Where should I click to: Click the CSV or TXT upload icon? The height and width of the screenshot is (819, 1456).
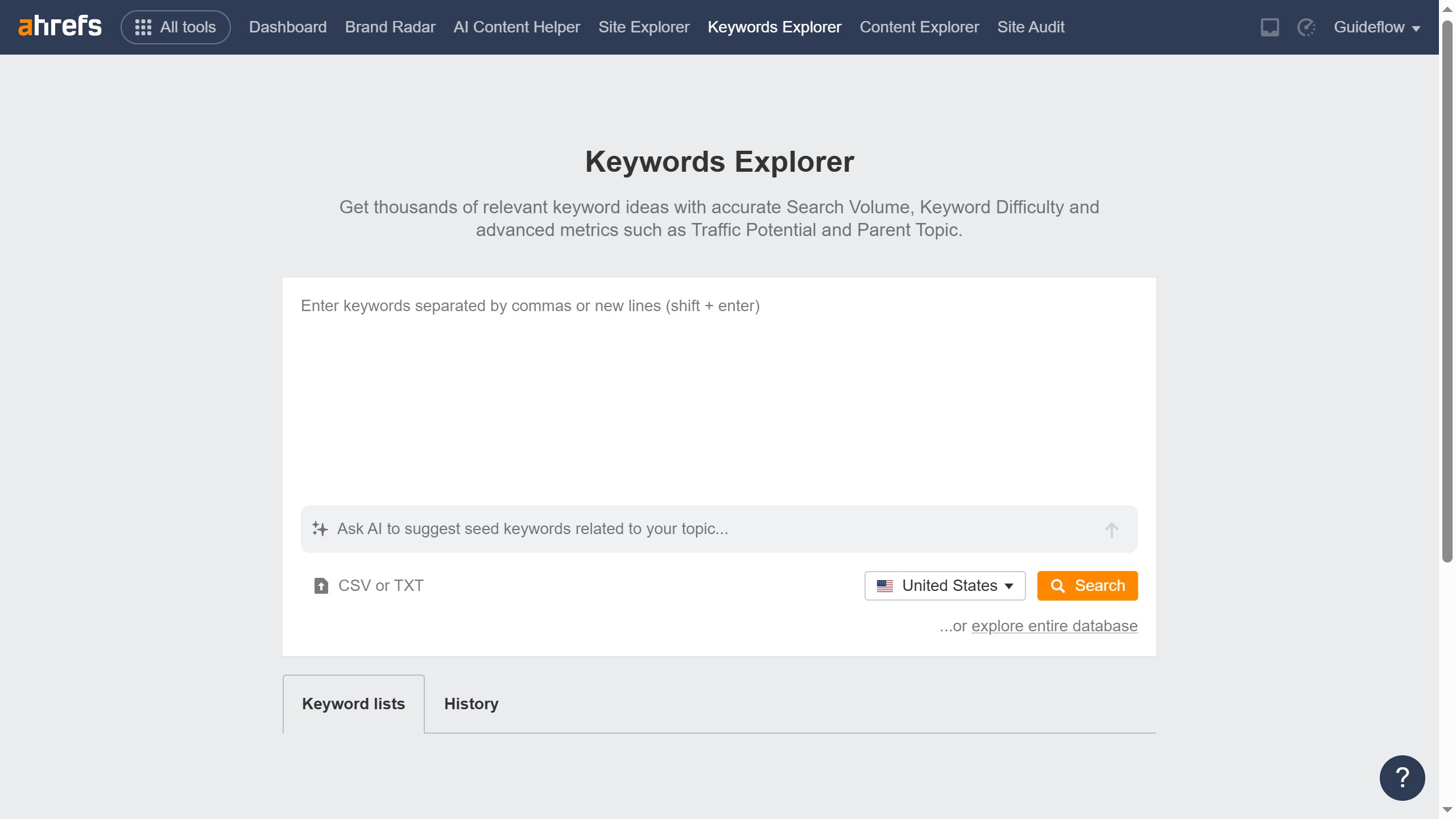(321, 586)
